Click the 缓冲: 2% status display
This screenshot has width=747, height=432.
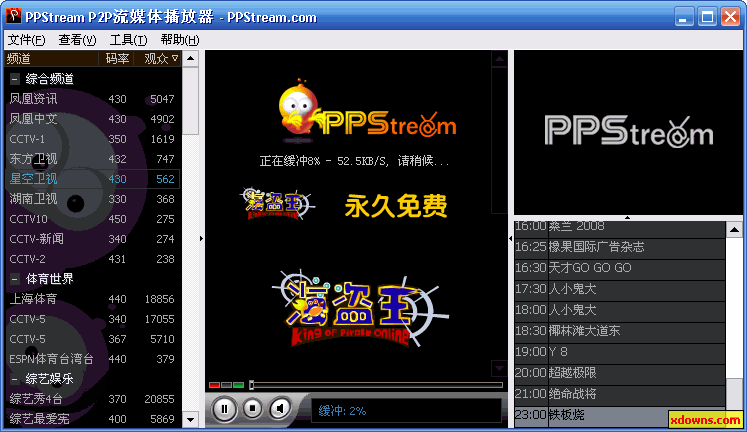coord(406,411)
